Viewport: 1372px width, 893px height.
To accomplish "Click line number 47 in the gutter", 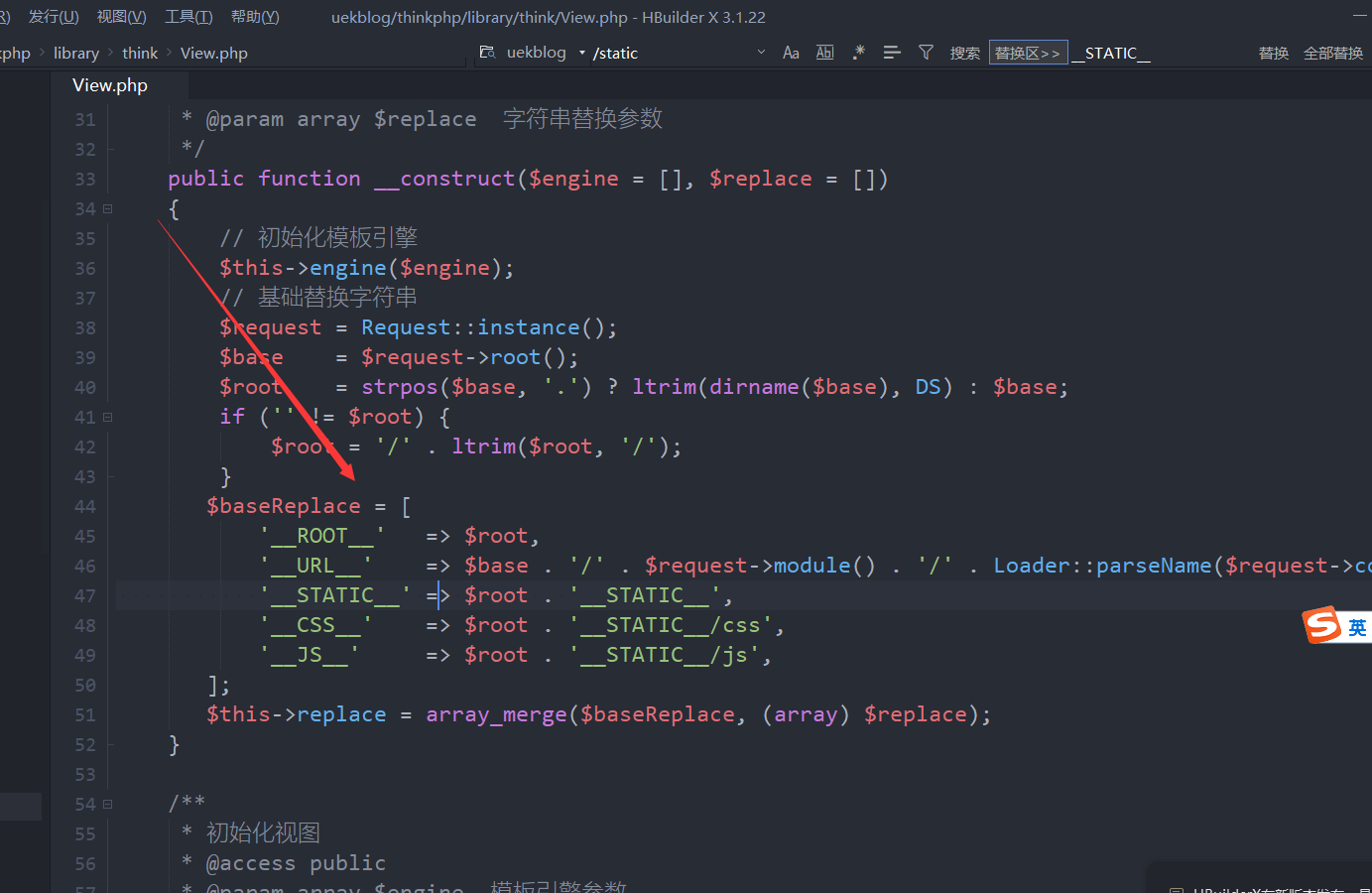I will [x=85, y=596].
